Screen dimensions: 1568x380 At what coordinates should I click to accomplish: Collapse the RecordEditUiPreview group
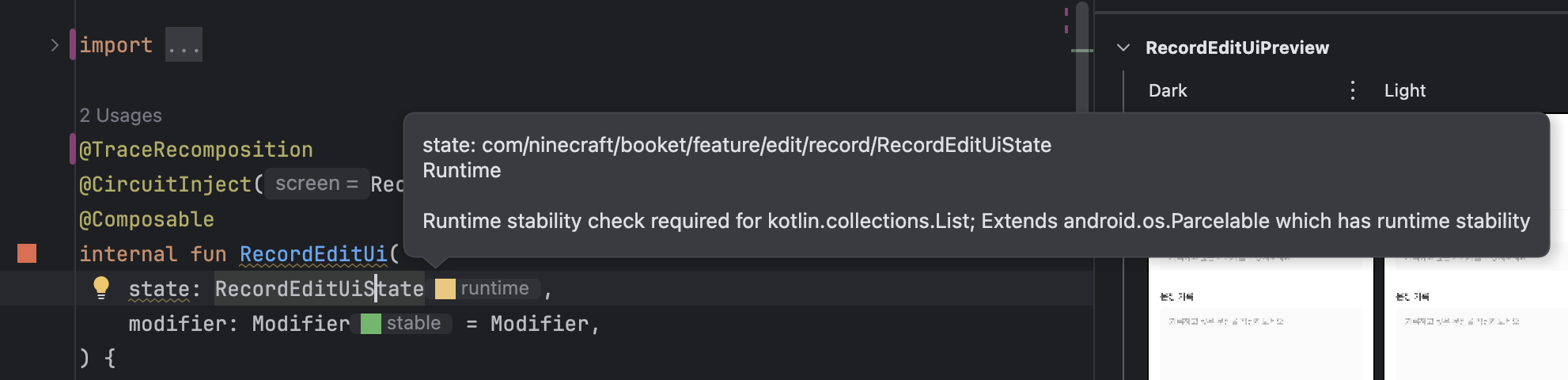[x=1123, y=47]
